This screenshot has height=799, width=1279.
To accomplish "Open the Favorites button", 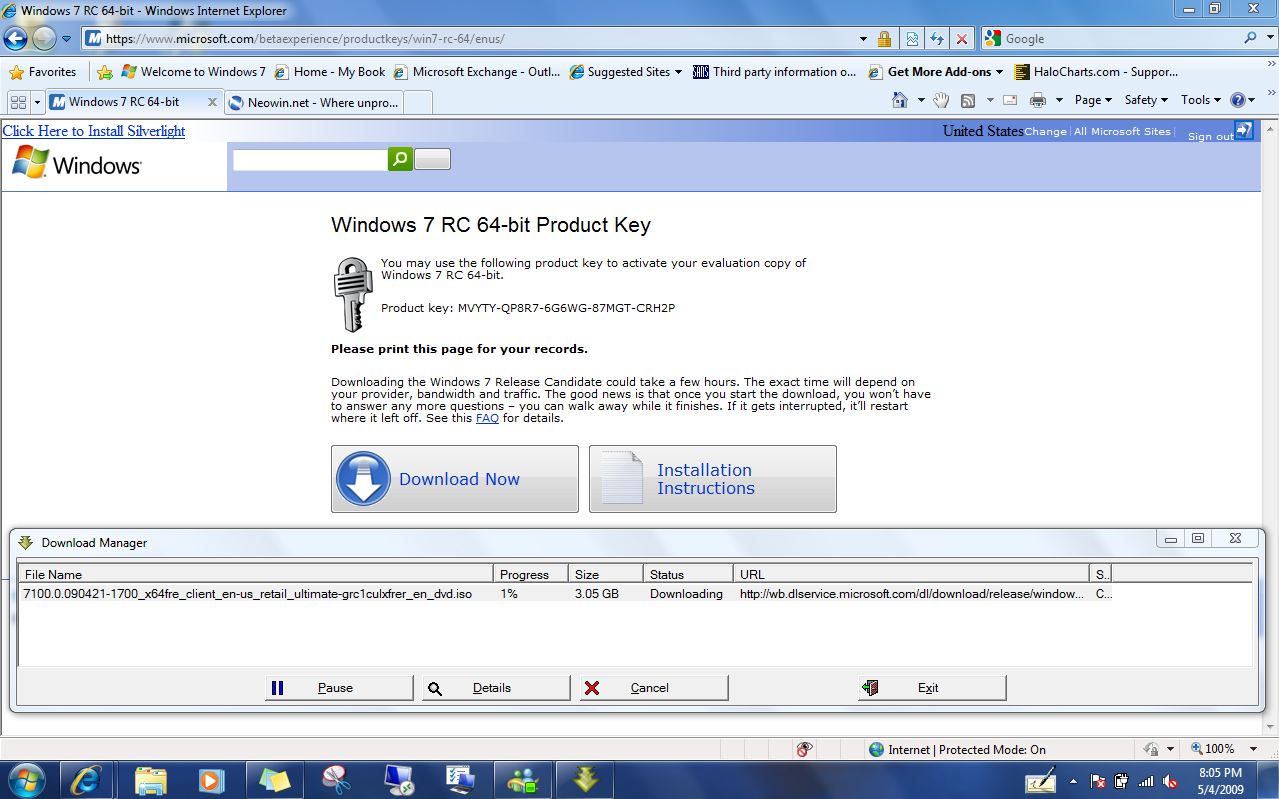I will (43, 72).
